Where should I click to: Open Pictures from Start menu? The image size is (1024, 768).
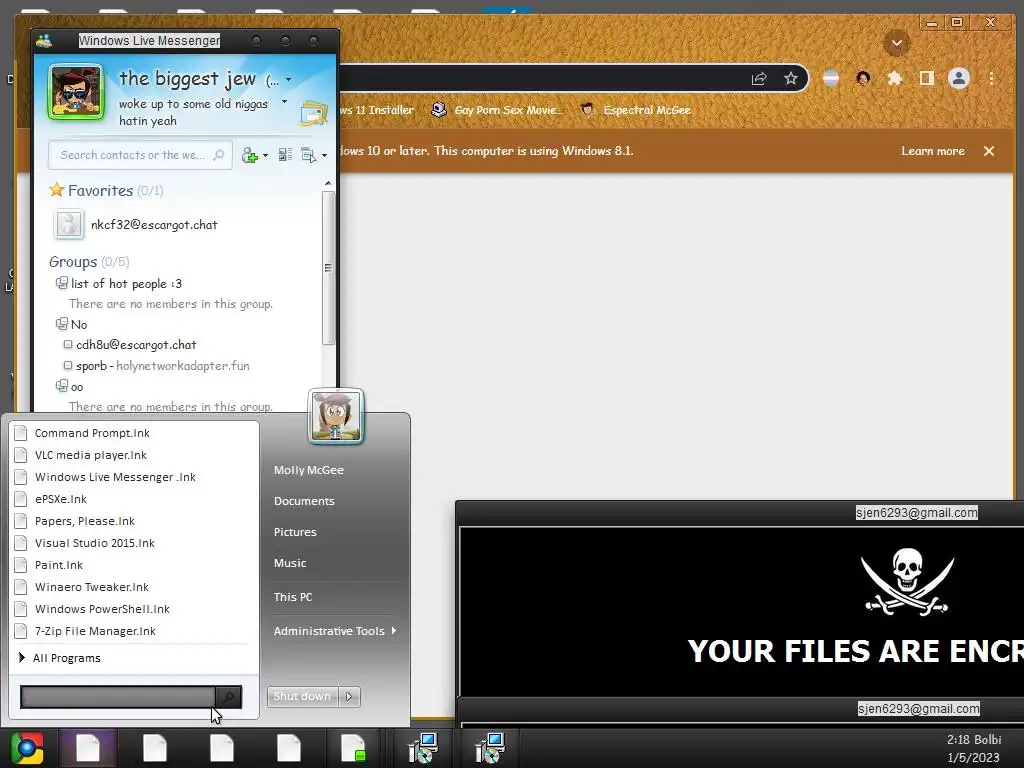pyautogui.click(x=295, y=532)
